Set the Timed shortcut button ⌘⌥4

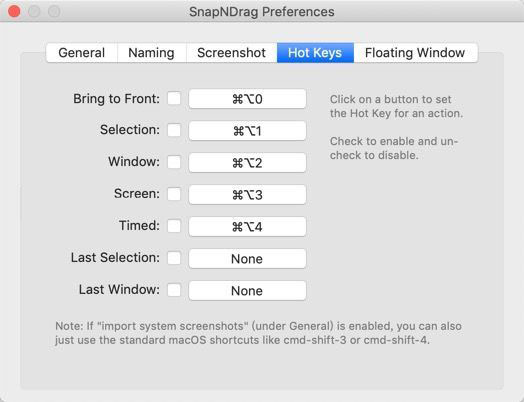pyautogui.click(x=247, y=227)
